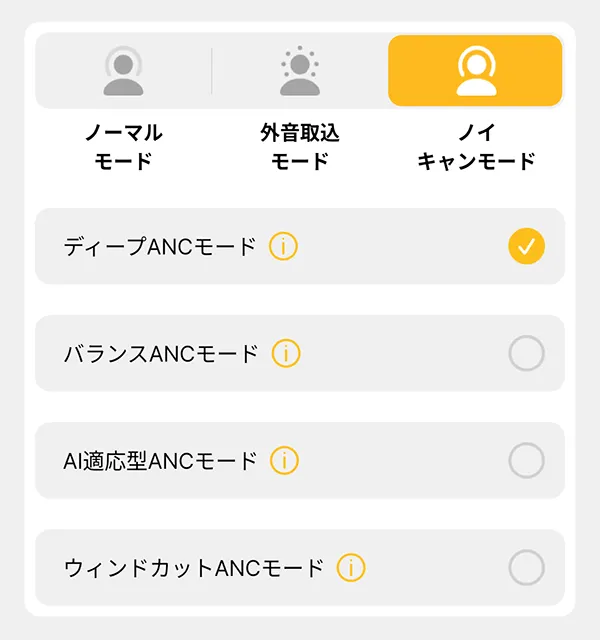Click the バランスANCモード text
Viewport: 600px width, 640px height.
click(x=161, y=354)
